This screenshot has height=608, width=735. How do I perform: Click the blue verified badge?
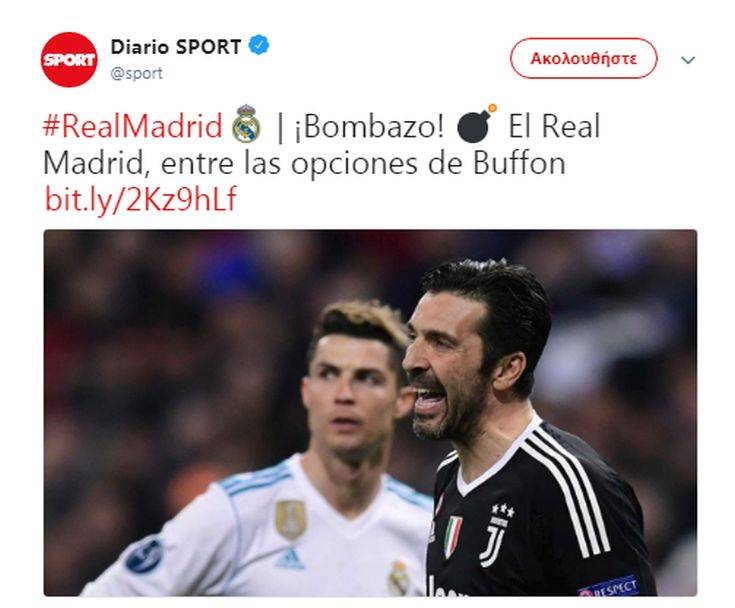259,45
